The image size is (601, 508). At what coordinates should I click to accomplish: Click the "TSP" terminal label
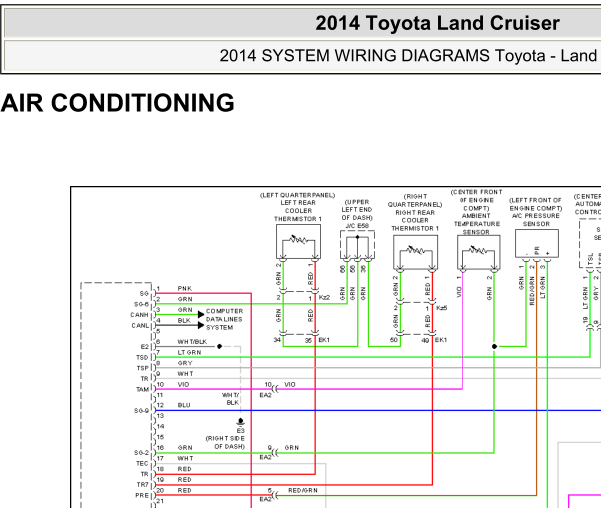coord(143,368)
